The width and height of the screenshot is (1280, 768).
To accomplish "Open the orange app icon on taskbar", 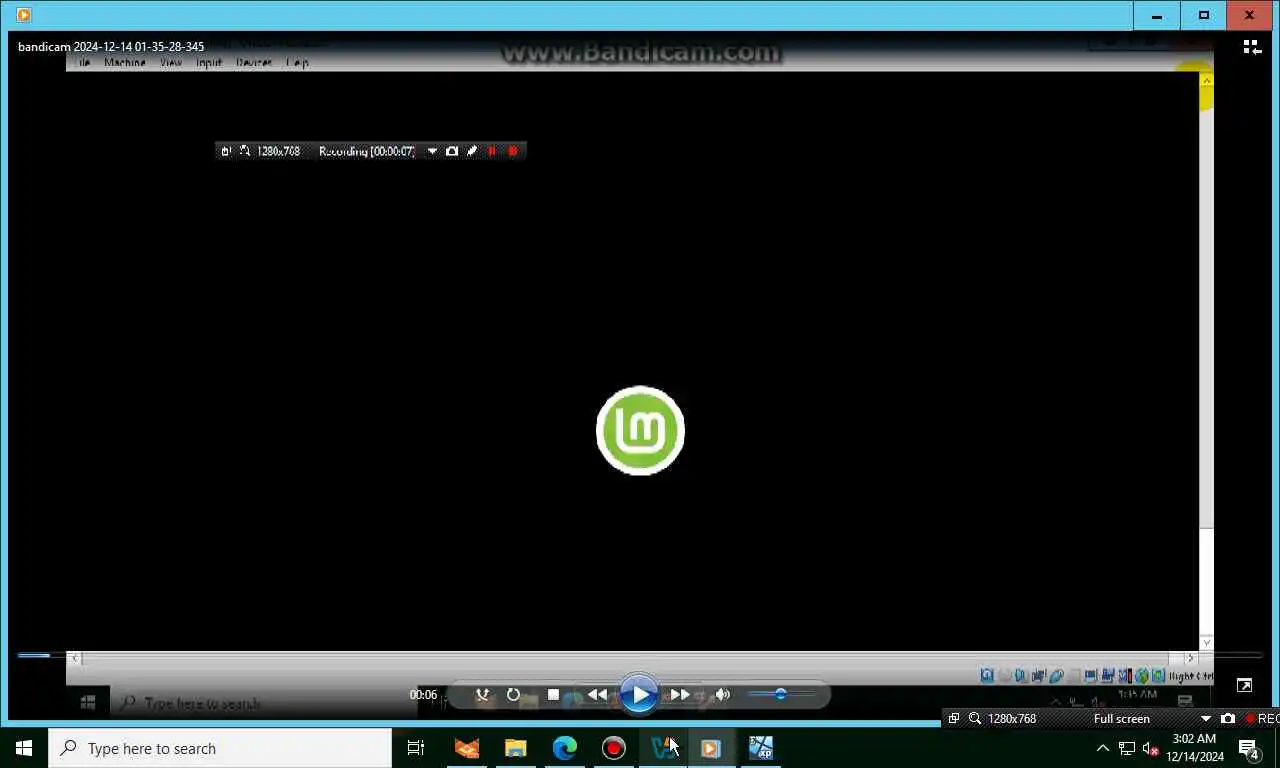I will pos(467,748).
